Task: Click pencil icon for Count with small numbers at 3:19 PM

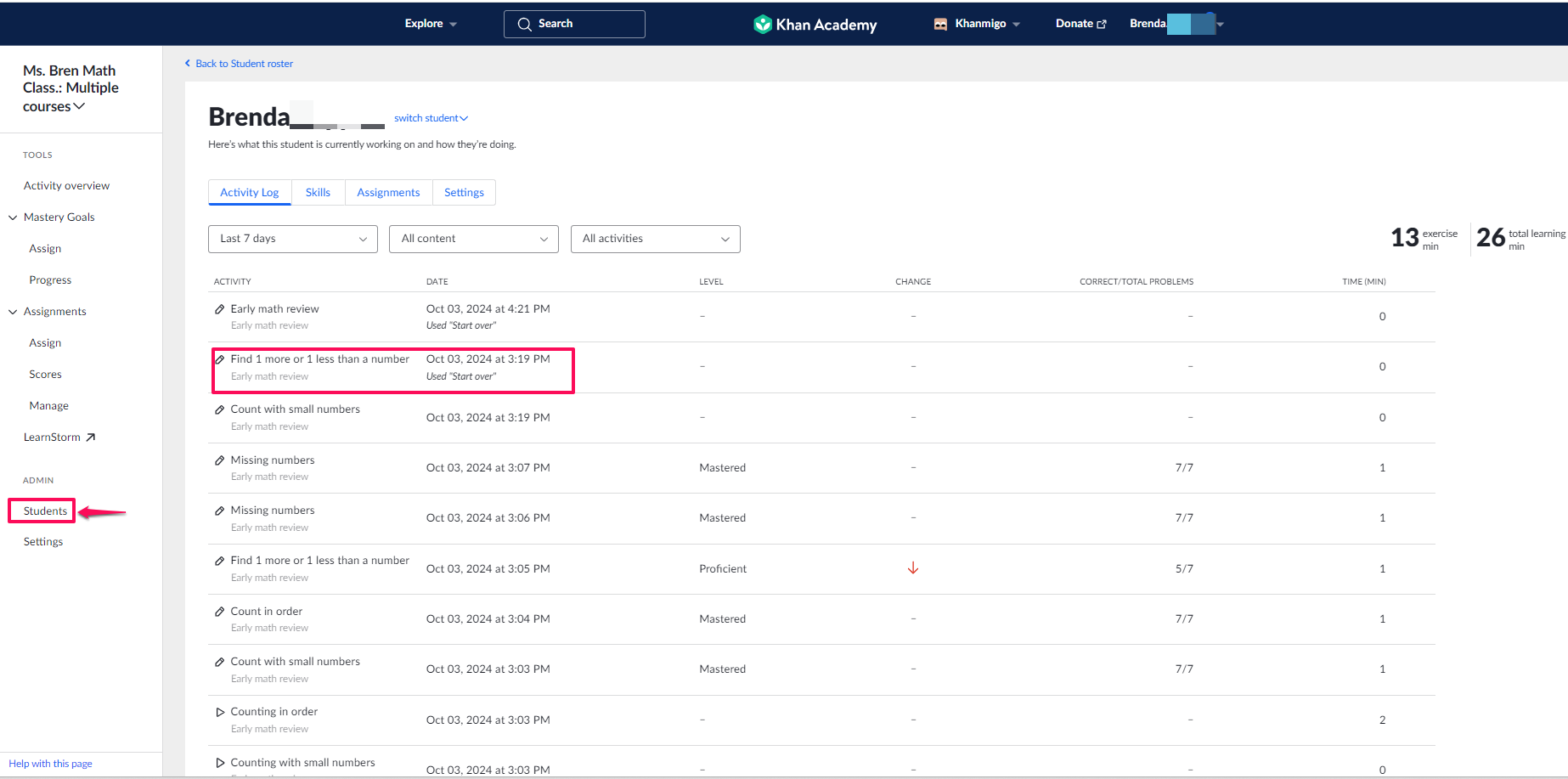Action: 220,409
